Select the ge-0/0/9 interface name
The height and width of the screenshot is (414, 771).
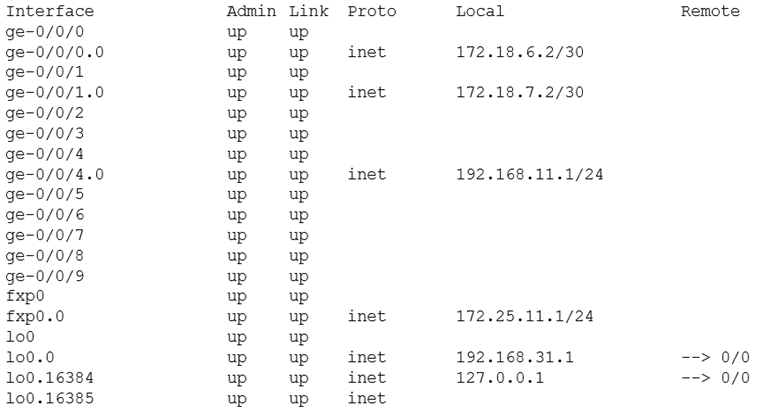(x=45, y=276)
